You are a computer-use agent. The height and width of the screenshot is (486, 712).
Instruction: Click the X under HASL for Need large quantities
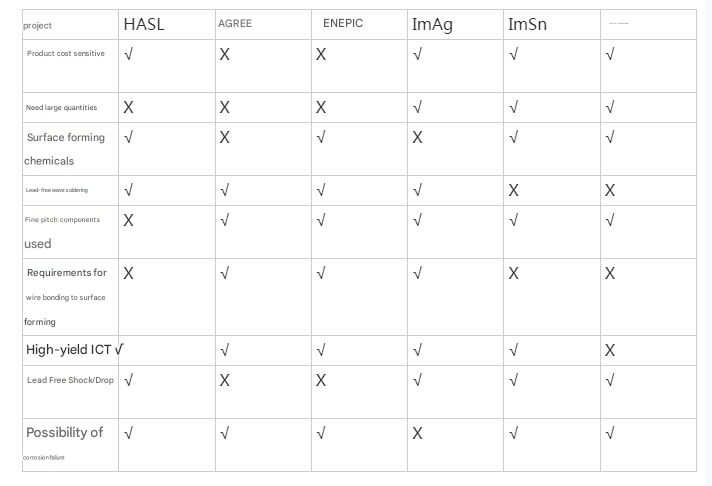point(128,107)
